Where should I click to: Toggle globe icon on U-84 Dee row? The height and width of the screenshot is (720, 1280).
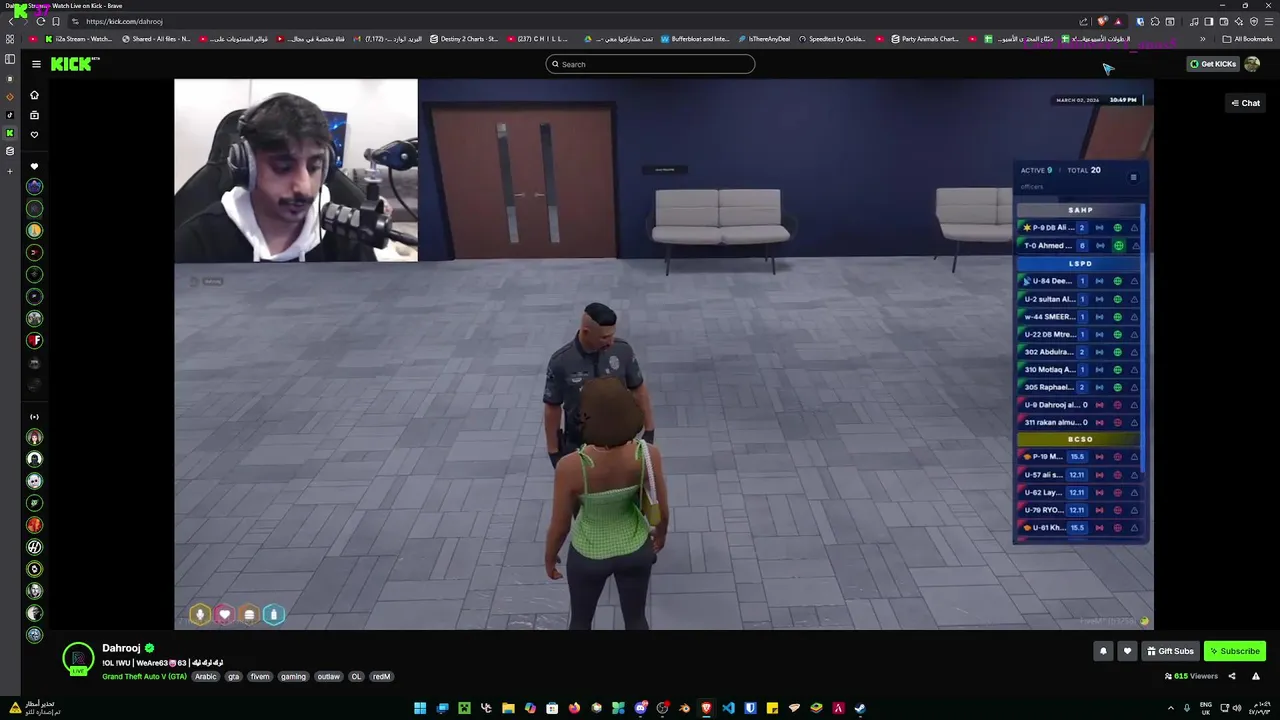coord(1118,281)
